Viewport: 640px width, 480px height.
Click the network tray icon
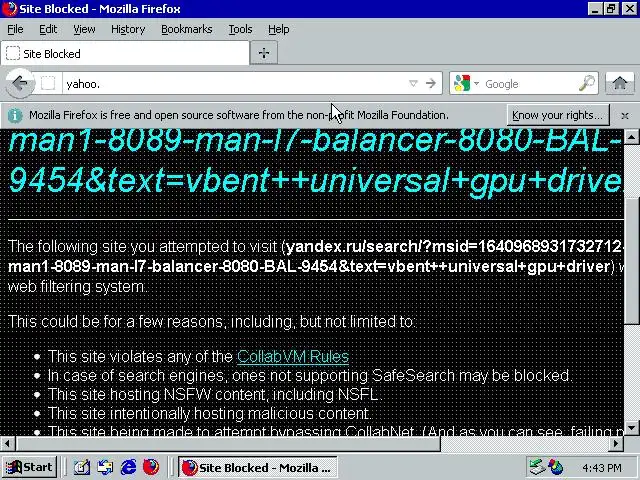[536, 467]
